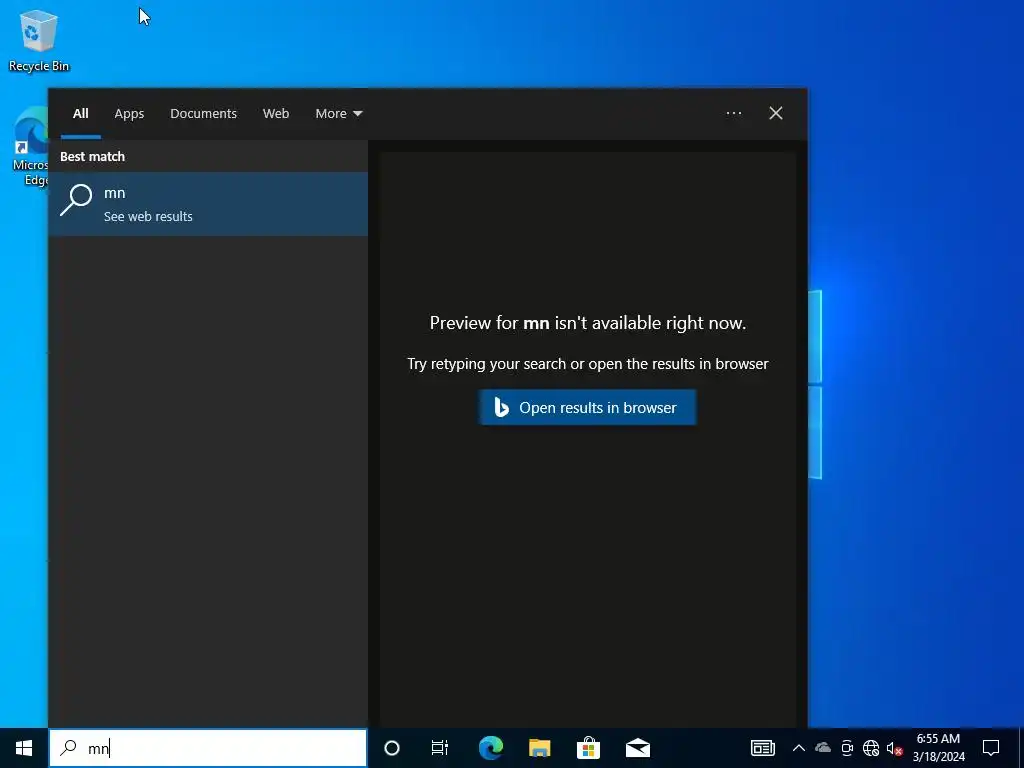Expand the More filter dropdown

(338, 114)
